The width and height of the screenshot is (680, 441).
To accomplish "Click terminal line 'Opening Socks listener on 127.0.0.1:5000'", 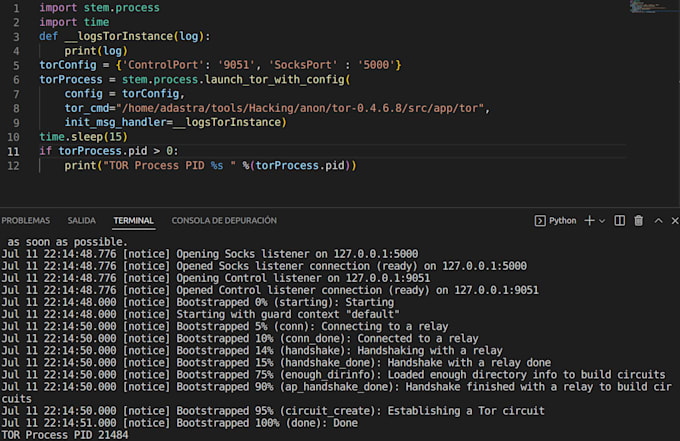I will click(210, 254).
